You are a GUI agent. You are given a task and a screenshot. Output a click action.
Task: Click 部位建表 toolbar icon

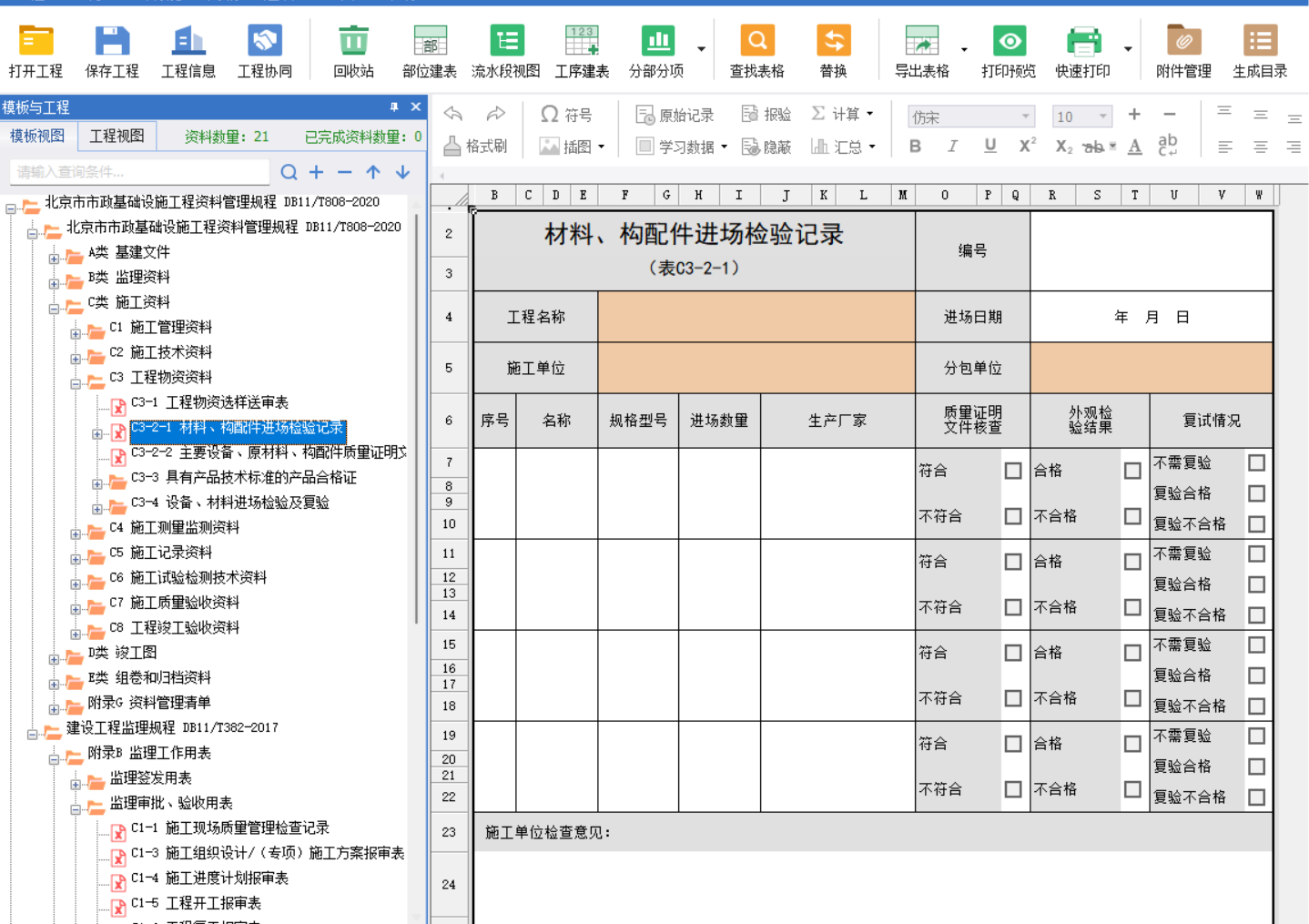(x=430, y=52)
